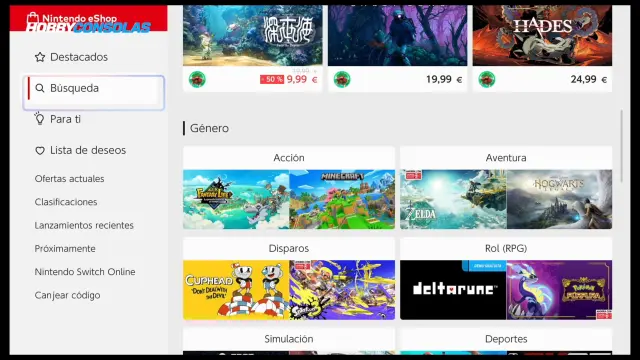Click the green badge icon beside 19,99 €

coord(342,79)
